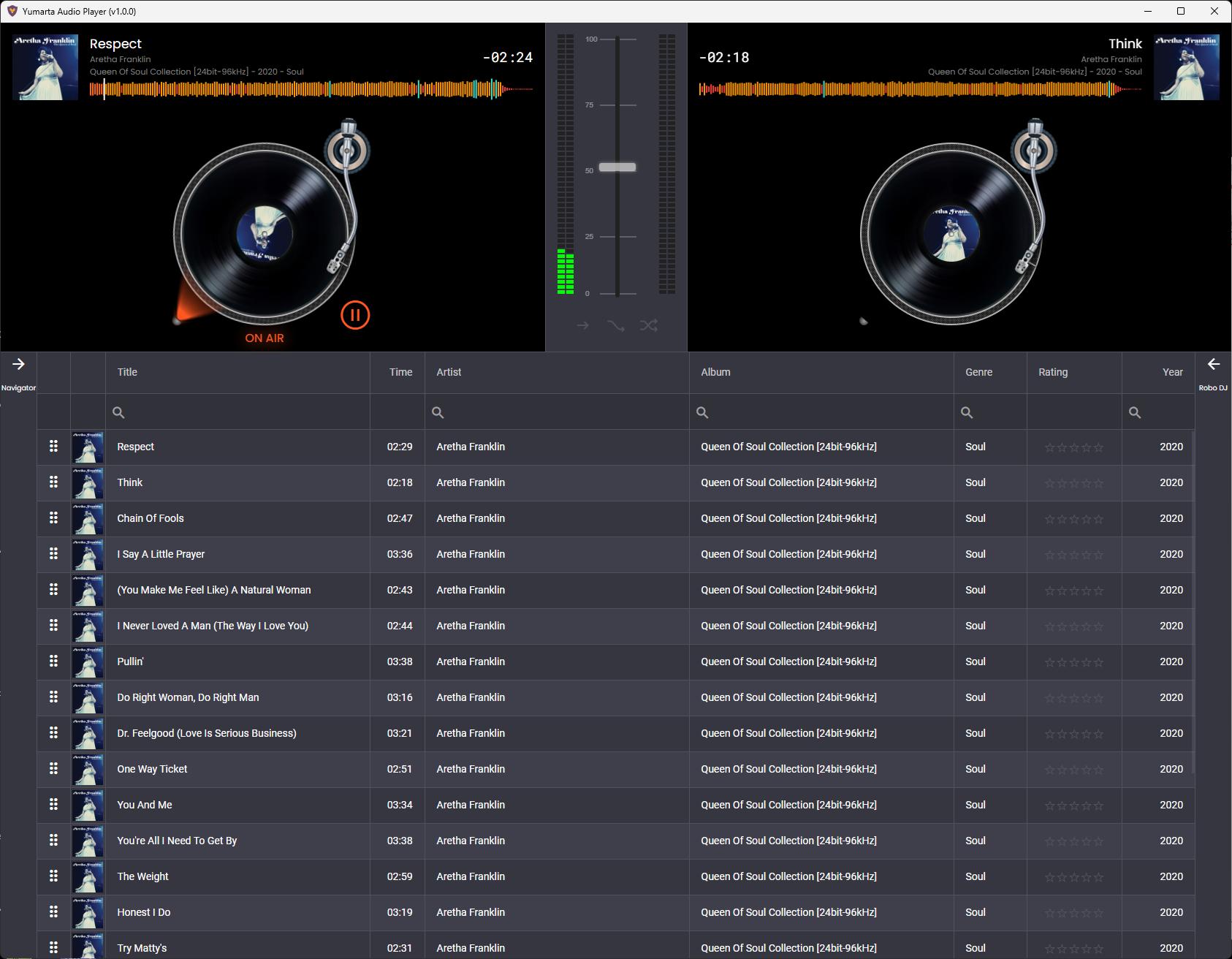Click the drag handle for Pullin' row

tap(53, 661)
